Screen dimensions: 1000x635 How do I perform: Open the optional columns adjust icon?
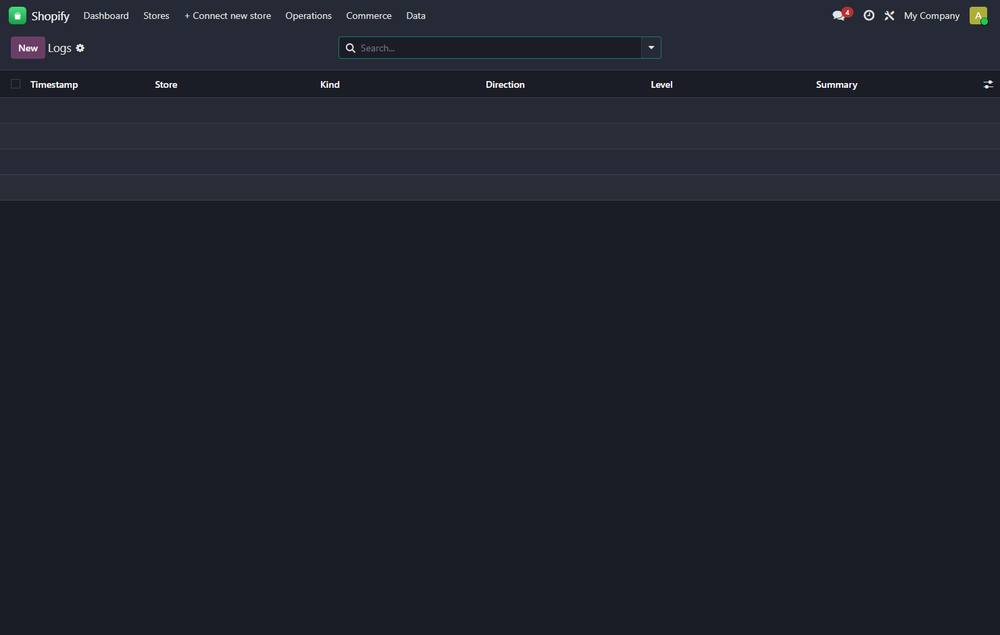pos(988,84)
